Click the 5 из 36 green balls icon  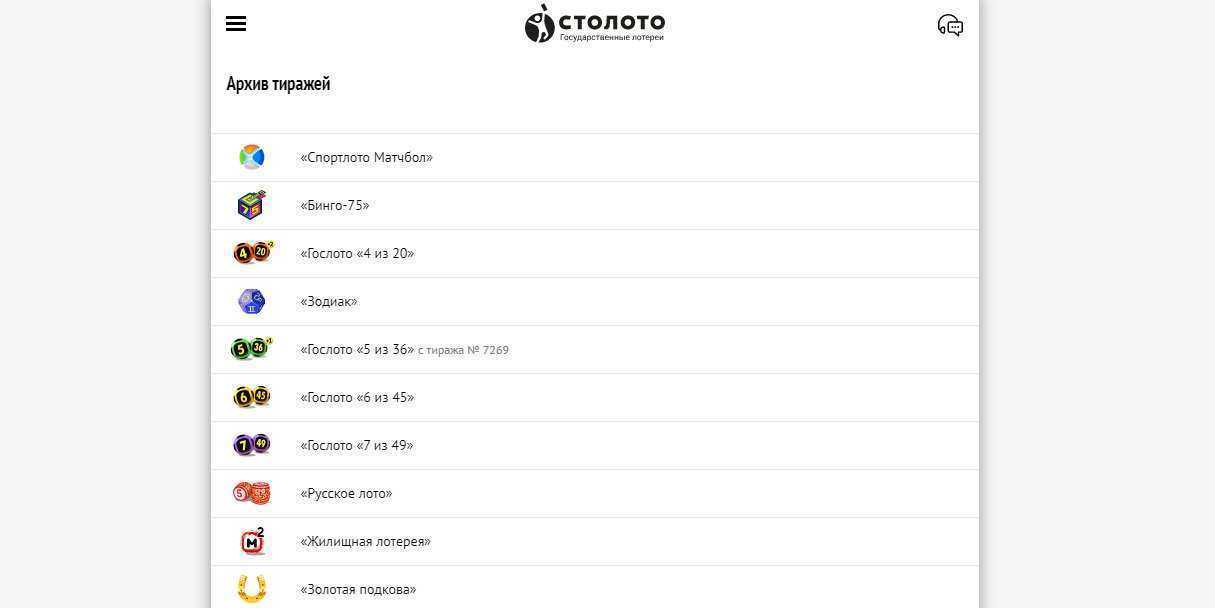[x=252, y=349]
